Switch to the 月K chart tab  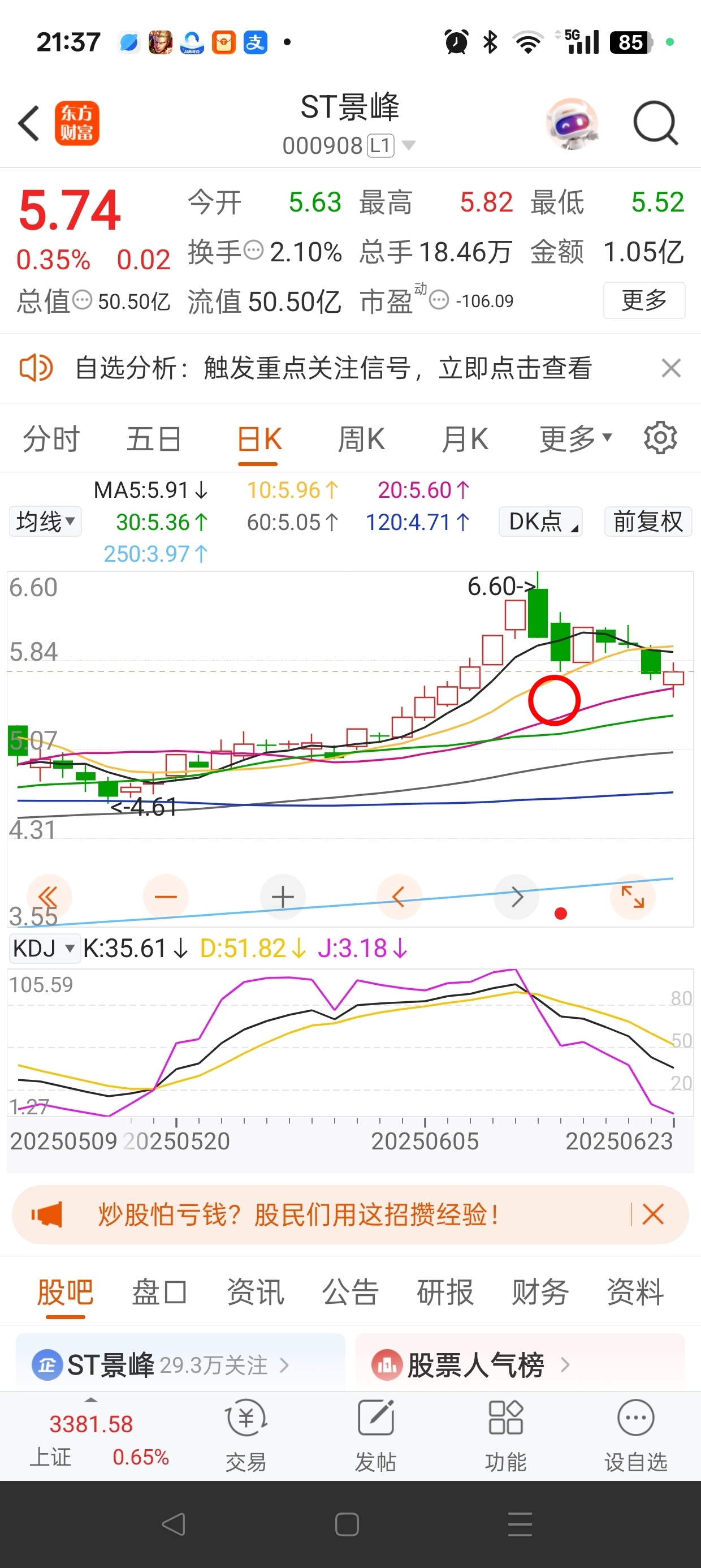pyautogui.click(x=465, y=439)
